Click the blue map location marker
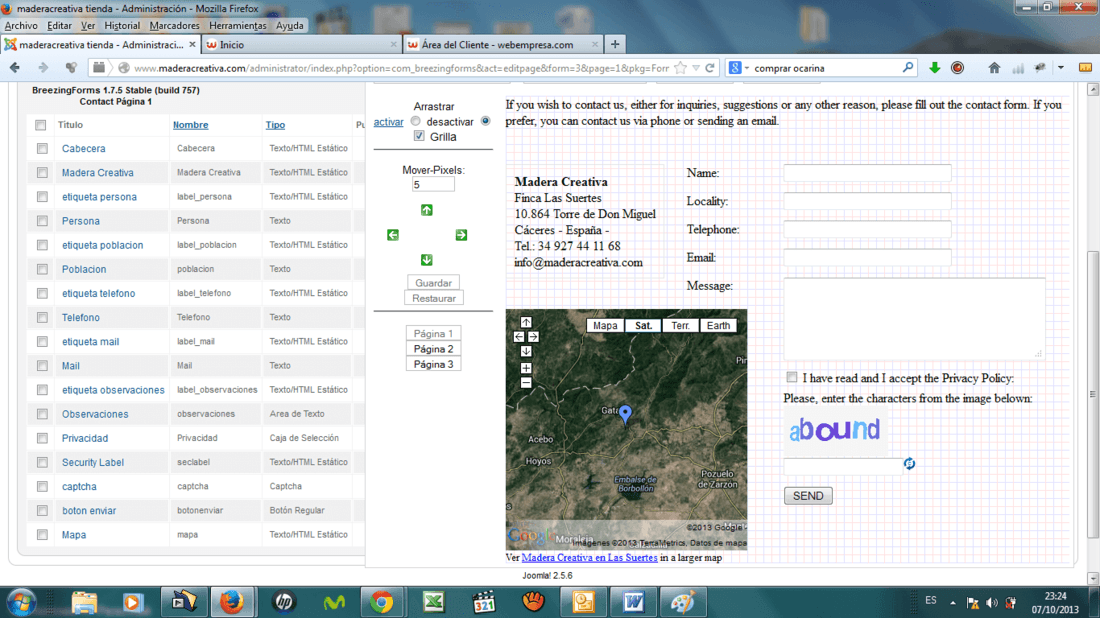Image resolution: width=1100 pixels, height=618 pixels. click(625, 414)
